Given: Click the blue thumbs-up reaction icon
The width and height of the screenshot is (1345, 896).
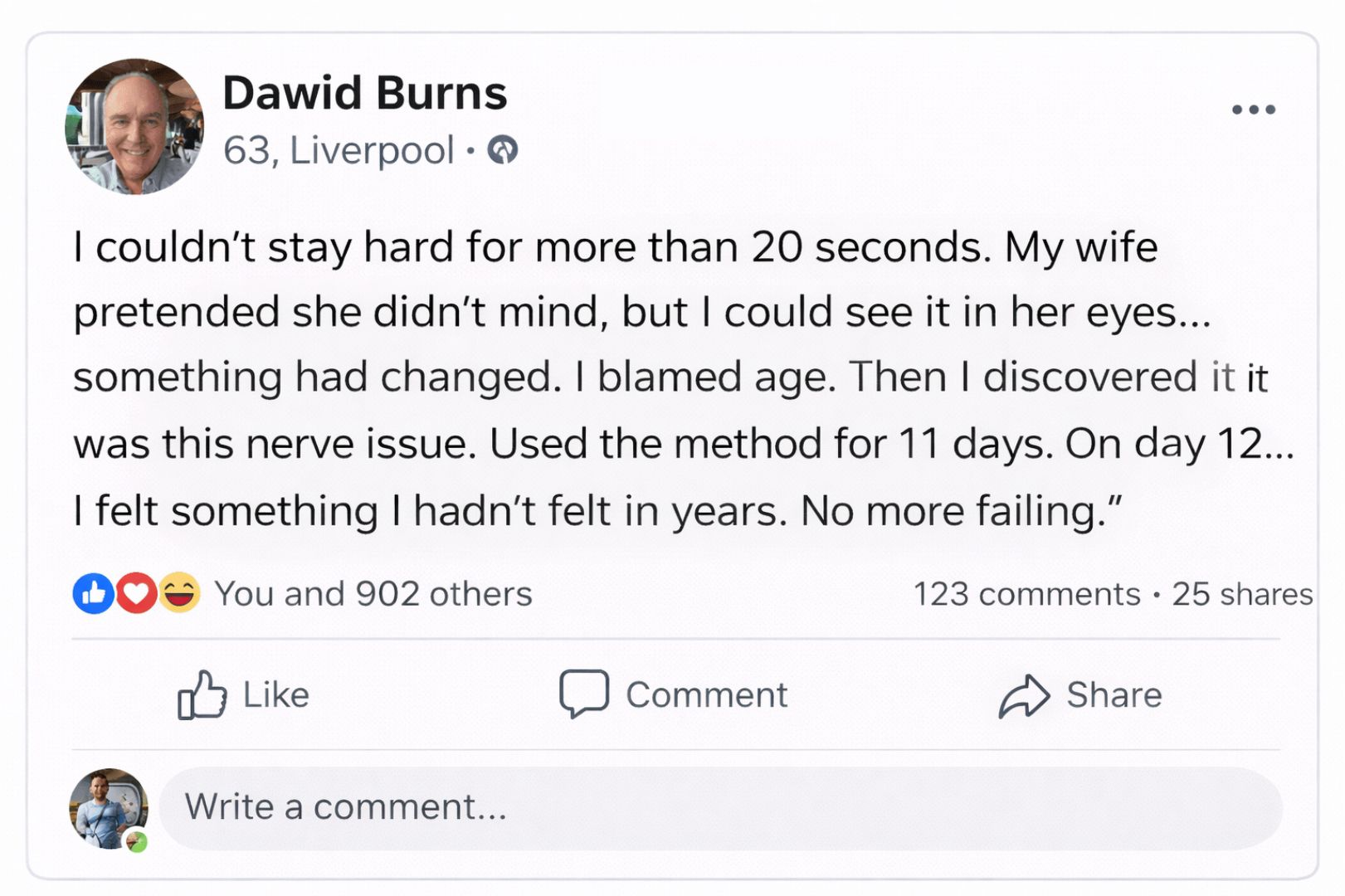Looking at the screenshot, I should point(93,594).
